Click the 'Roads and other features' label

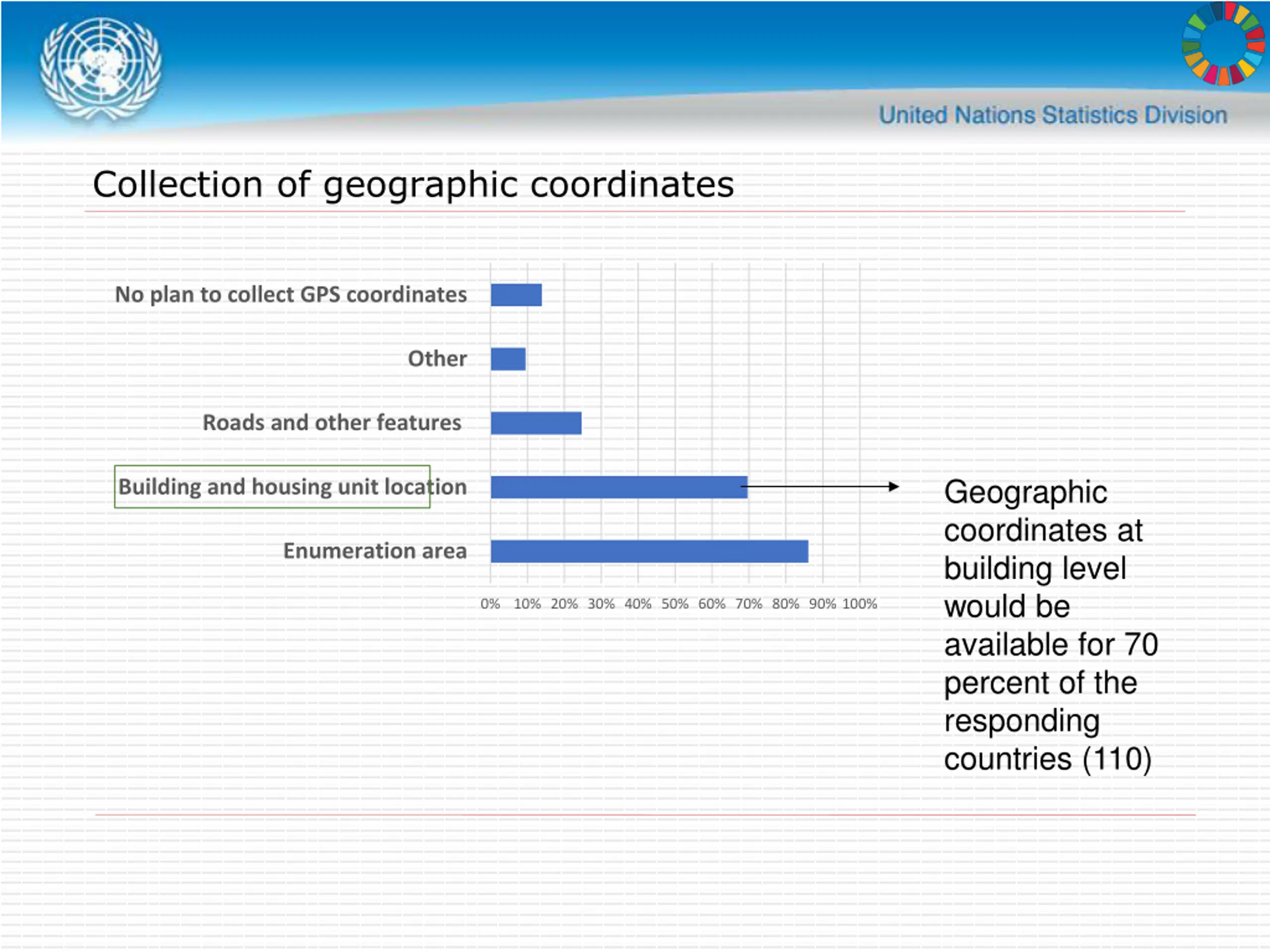pyautogui.click(x=332, y=423)
